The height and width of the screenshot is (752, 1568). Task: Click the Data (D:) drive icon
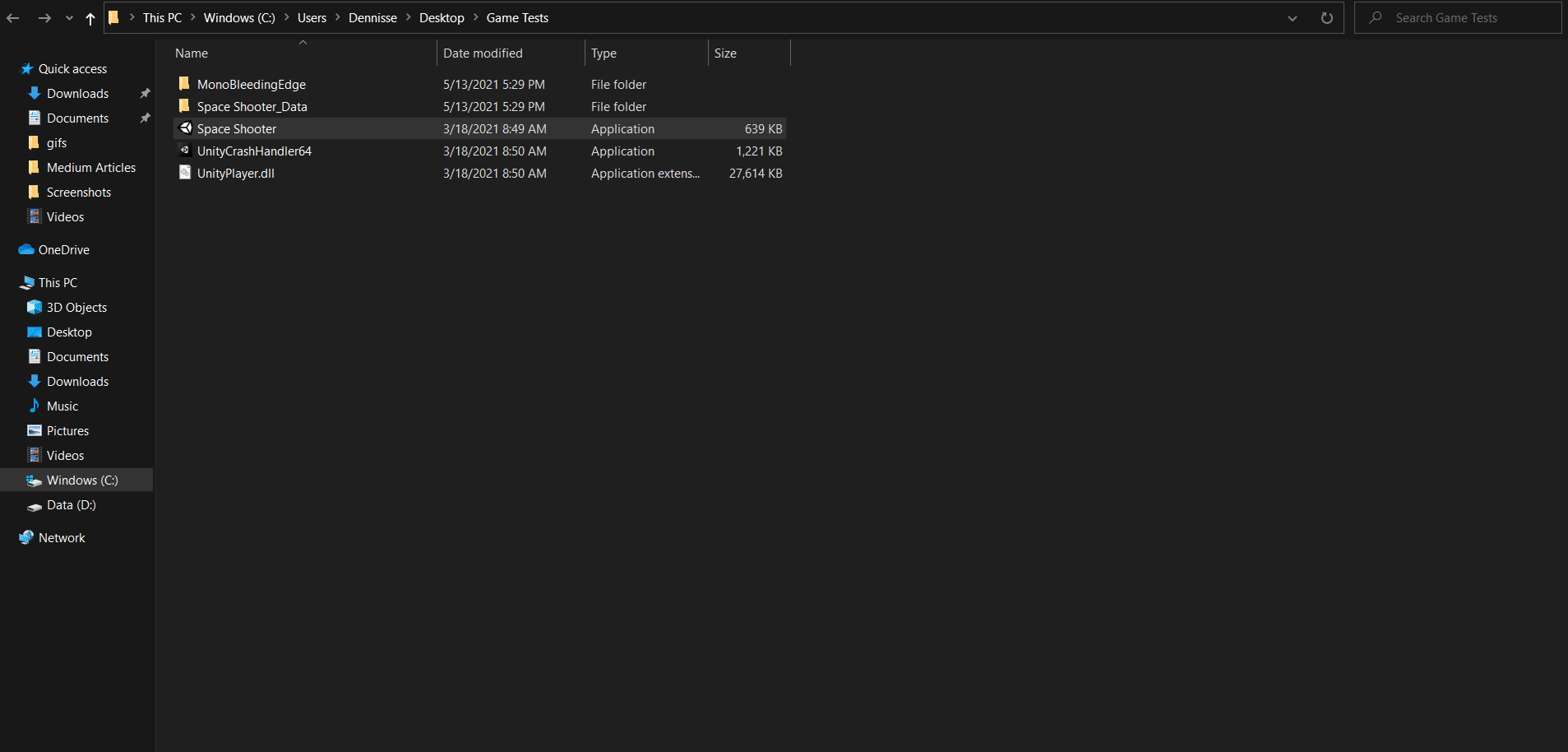pyautogui.click(x=35, y=506)
